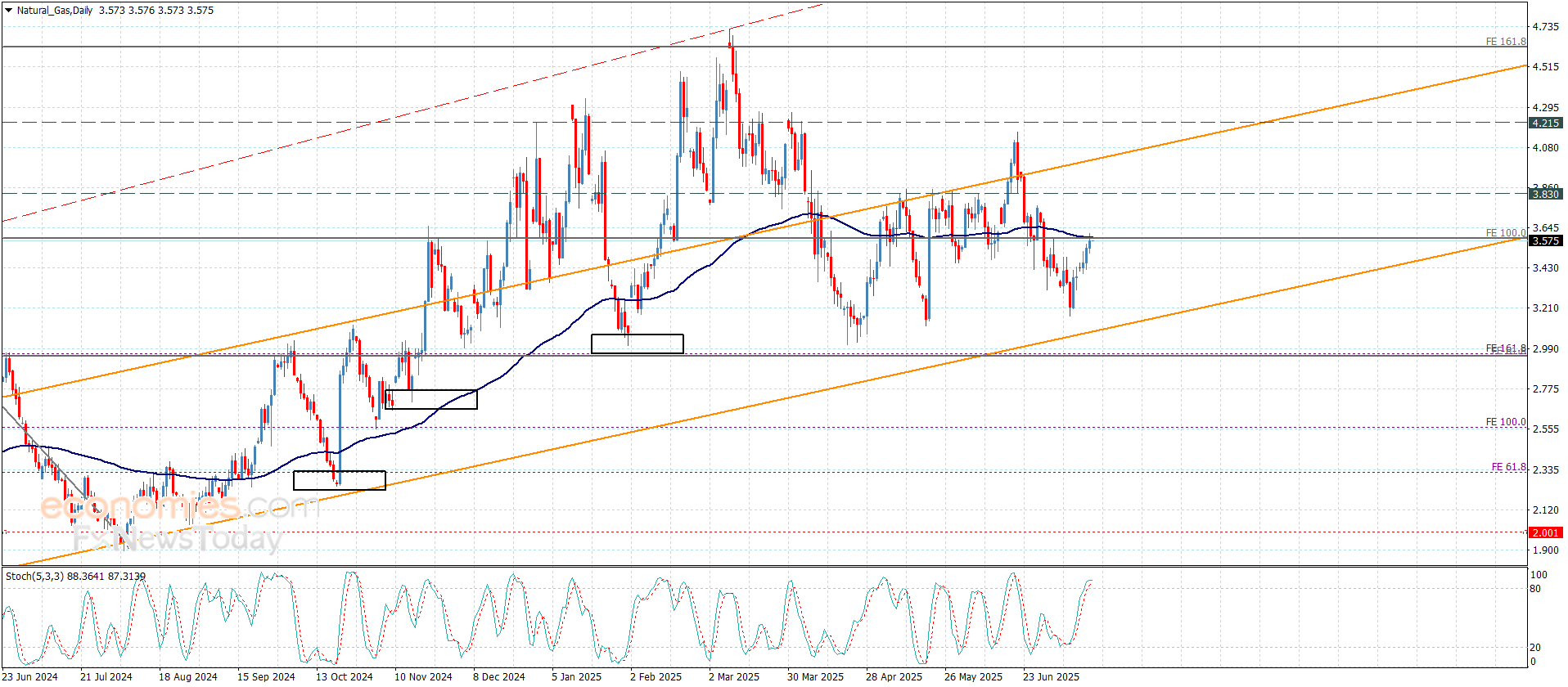This screenshot has width=1568, height=687.
Task: Click the 2.335 price scale label
Action: (1546, 470)
